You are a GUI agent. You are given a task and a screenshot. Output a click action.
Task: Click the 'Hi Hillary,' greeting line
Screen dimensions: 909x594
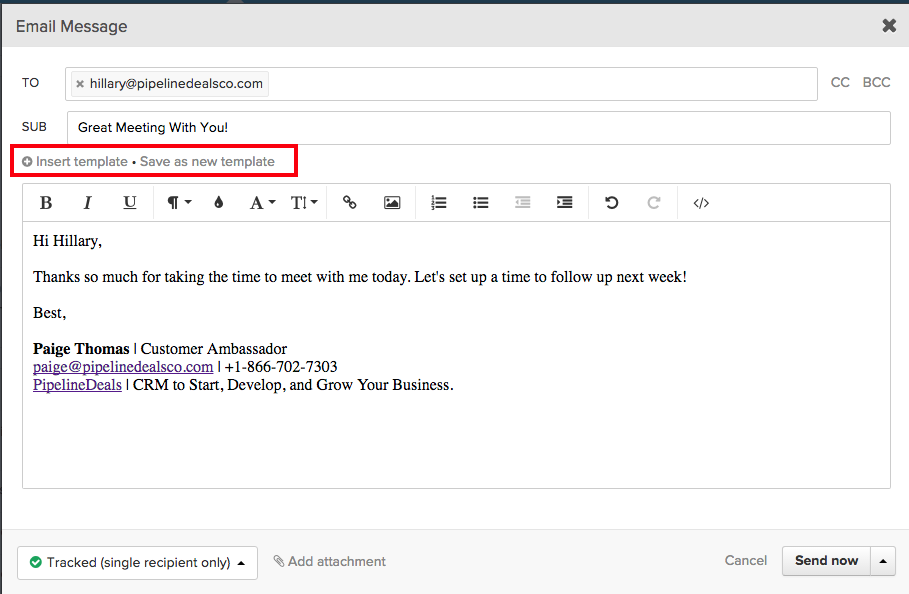pyautogui.click(x=67, y=241)
